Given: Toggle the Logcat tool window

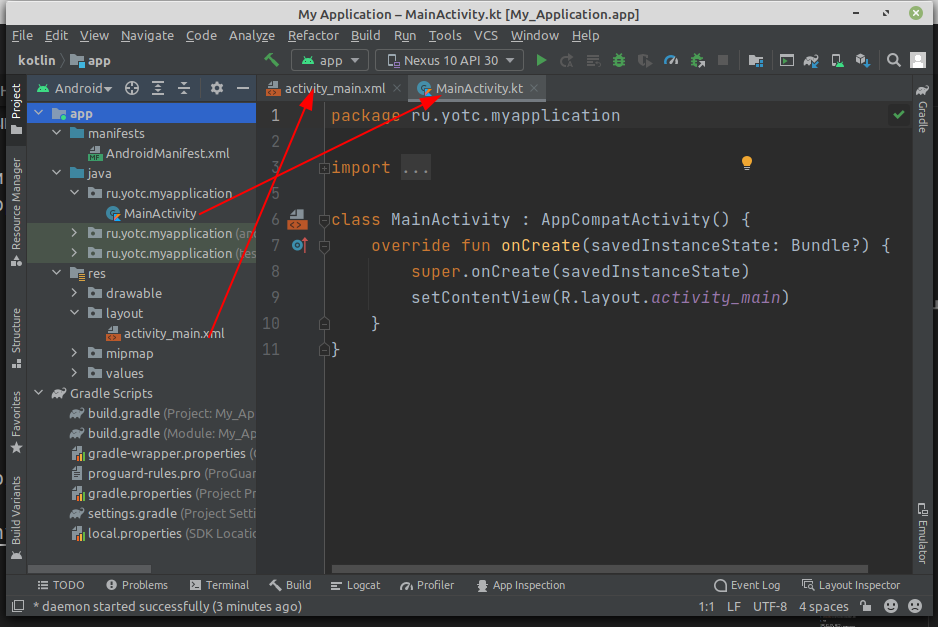Looking at the screenshot, I should (355, 585).
